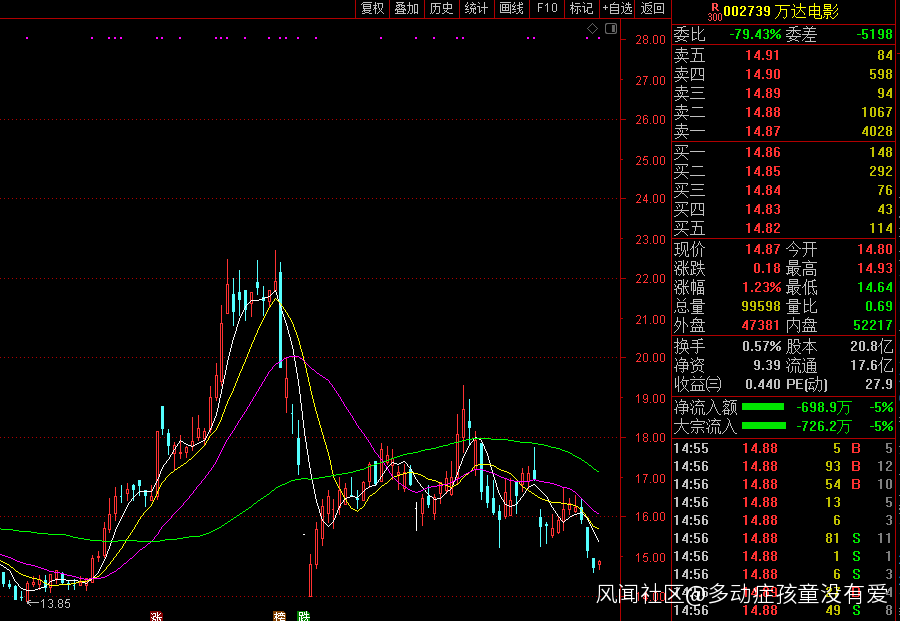Click the green 跌 marker below chart
Screen dimensions: 900x621
pyautogui.click(x=303, y=616)
